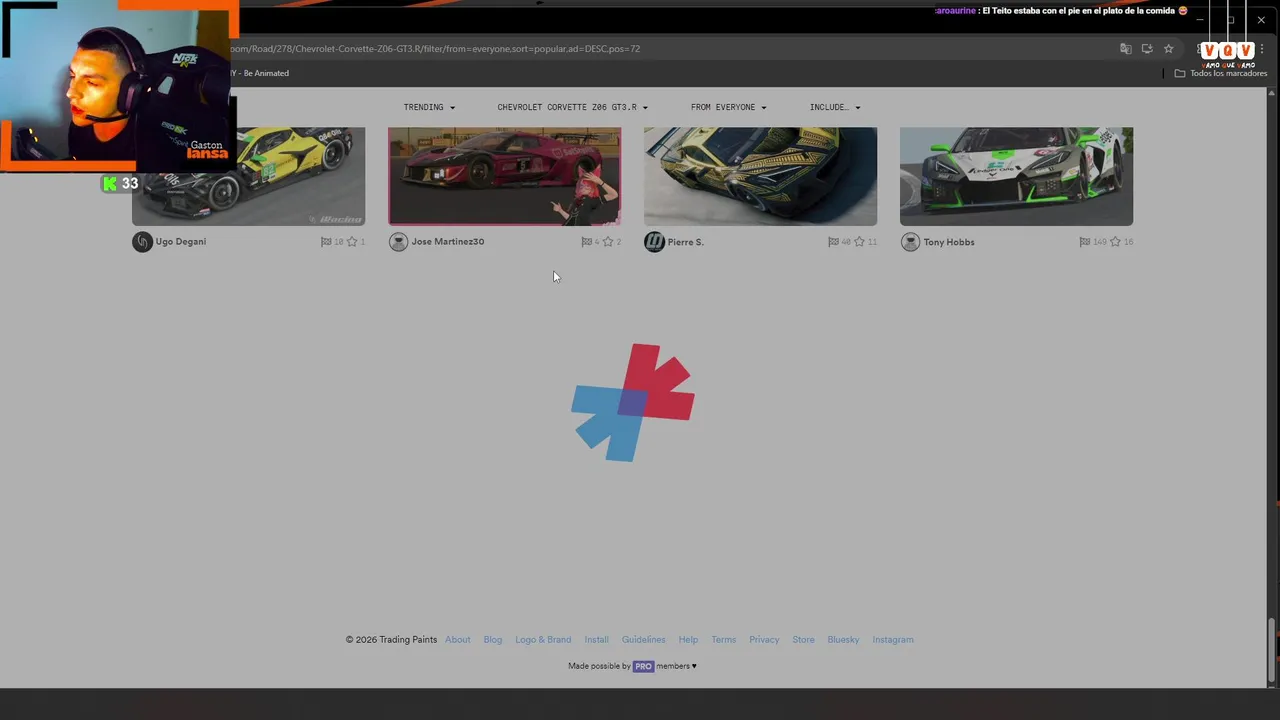Open the From Everyone filter dropdown

pos(728,107)
